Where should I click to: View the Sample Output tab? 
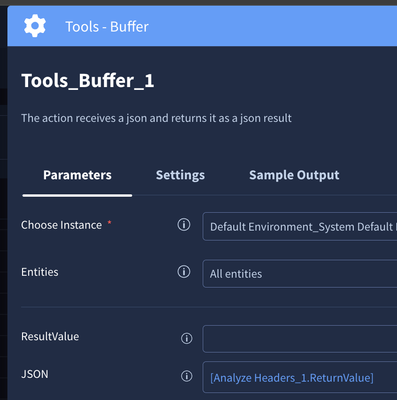pyautogui.click(x=294, y=175)
